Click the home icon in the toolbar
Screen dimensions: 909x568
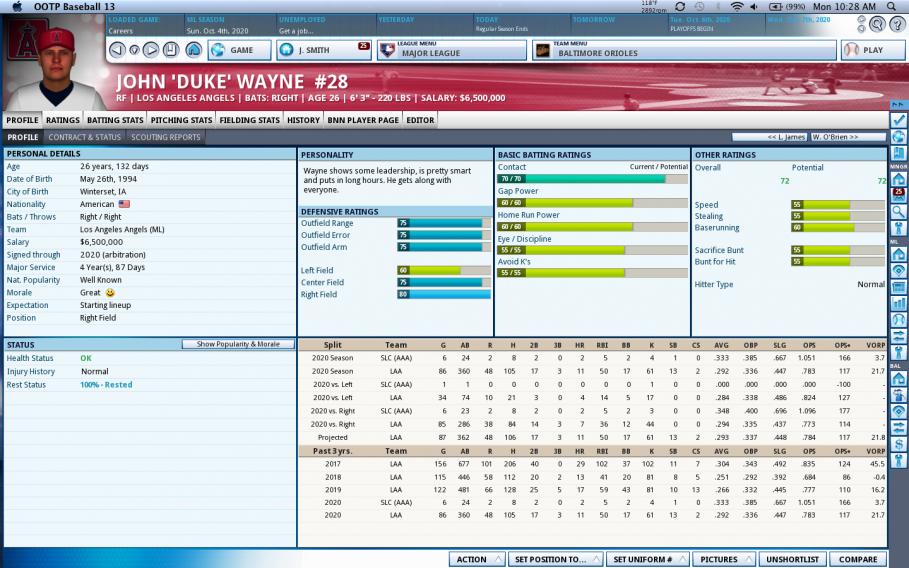click(x=193, y=49)
